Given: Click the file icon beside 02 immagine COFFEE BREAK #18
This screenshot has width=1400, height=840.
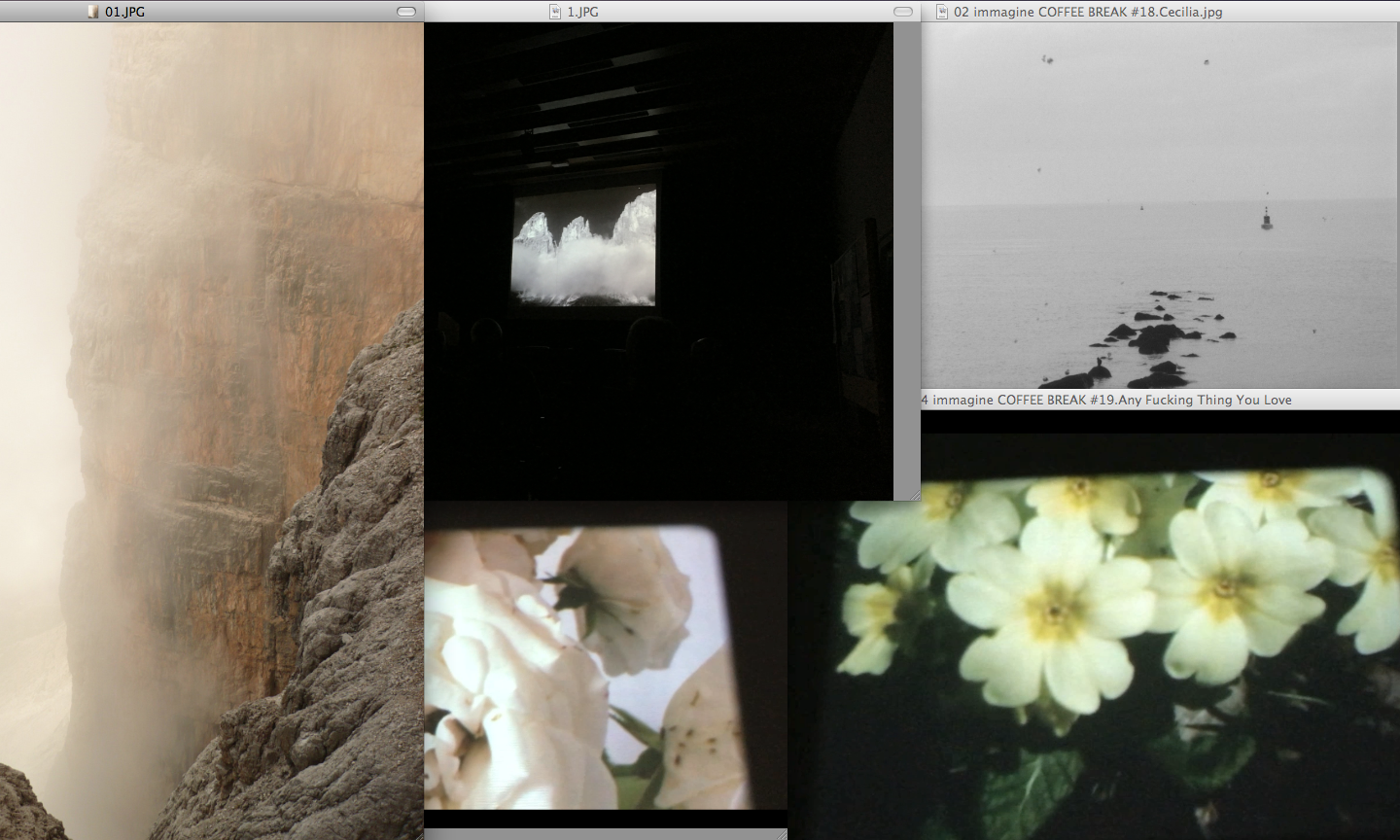Looking at the screenshot, I should (941, 12).
